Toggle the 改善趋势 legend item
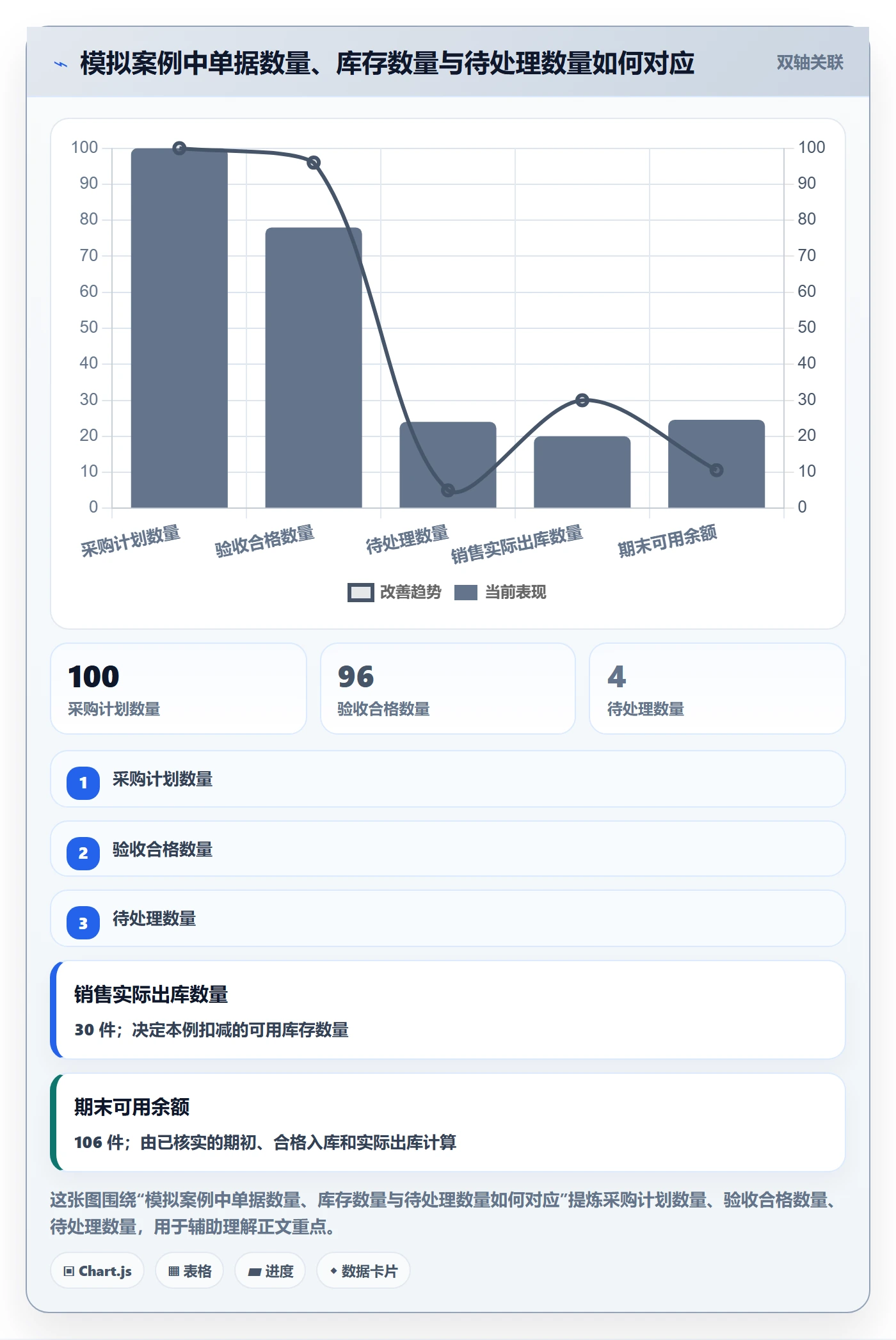This screenshot has height=1340, width=896. [394, 592]
